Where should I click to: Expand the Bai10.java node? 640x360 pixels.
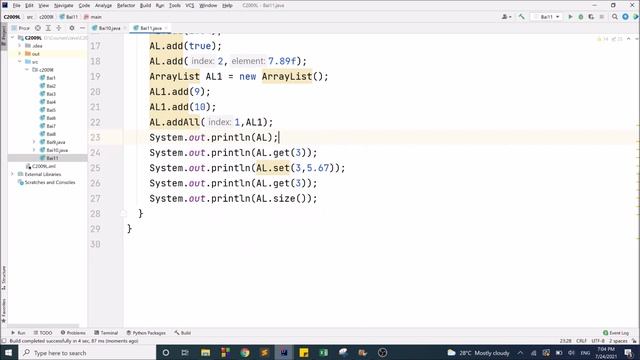[34, 150]
